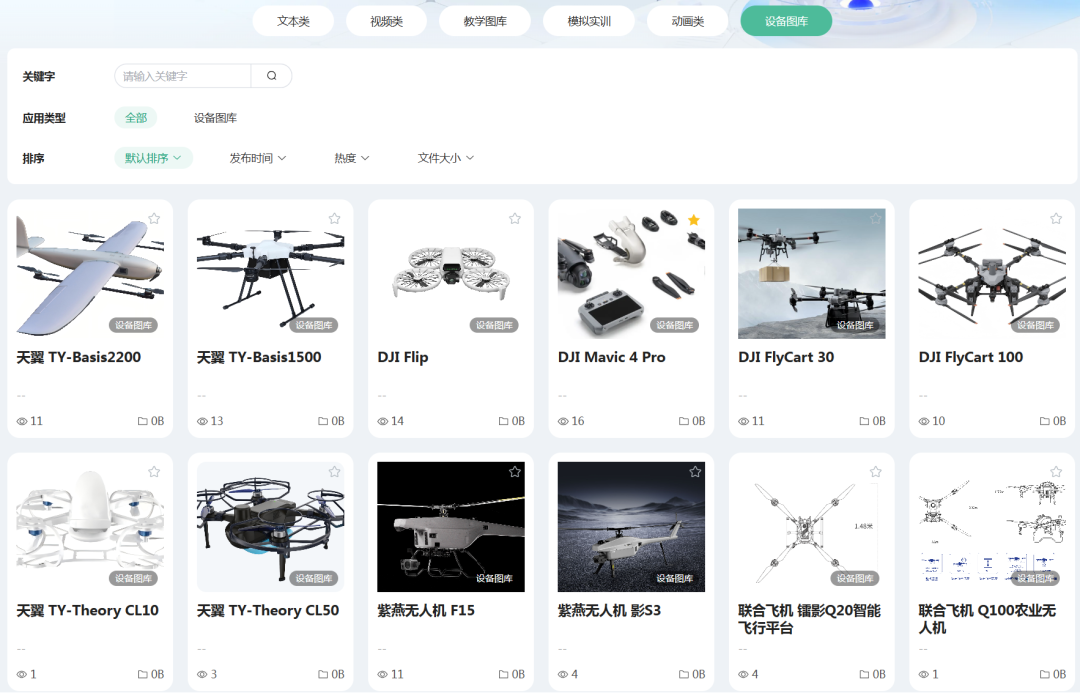
Task: Open the 文件大小 sort dropdown
Action: click(x=446, y=158)
